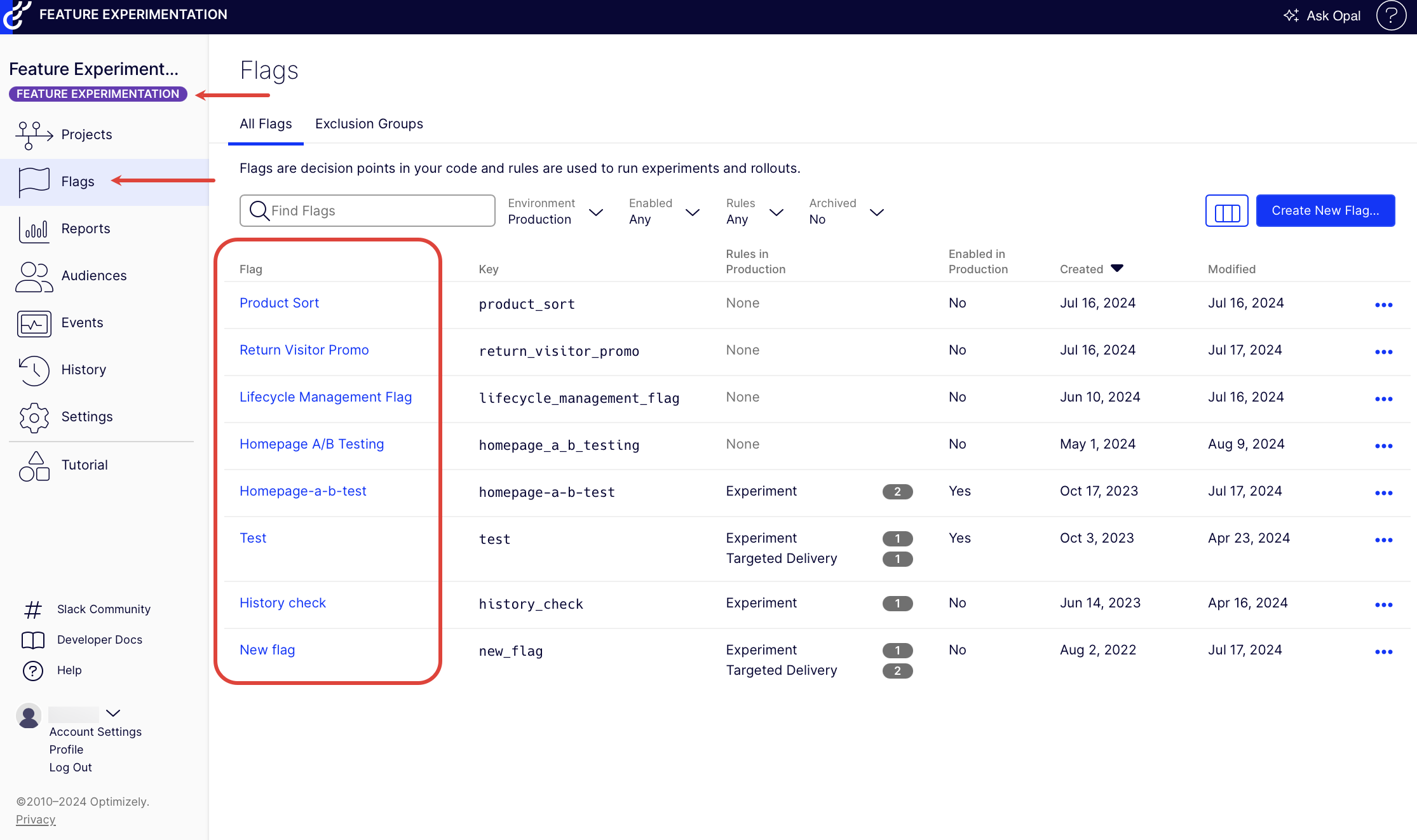This screenshot has width=1417, height=840.
Task: Open the help question mark icon
Action: click(1390, 15)
